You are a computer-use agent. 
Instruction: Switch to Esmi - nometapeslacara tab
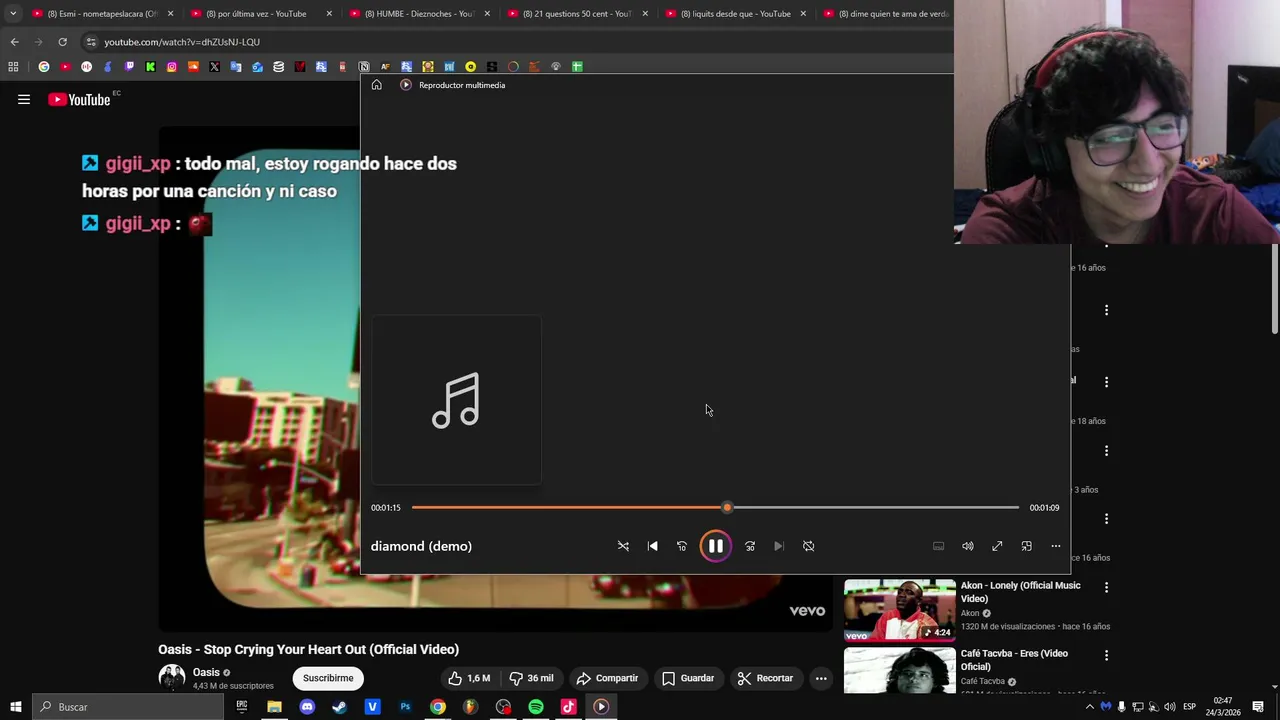(x=102, y=14)
